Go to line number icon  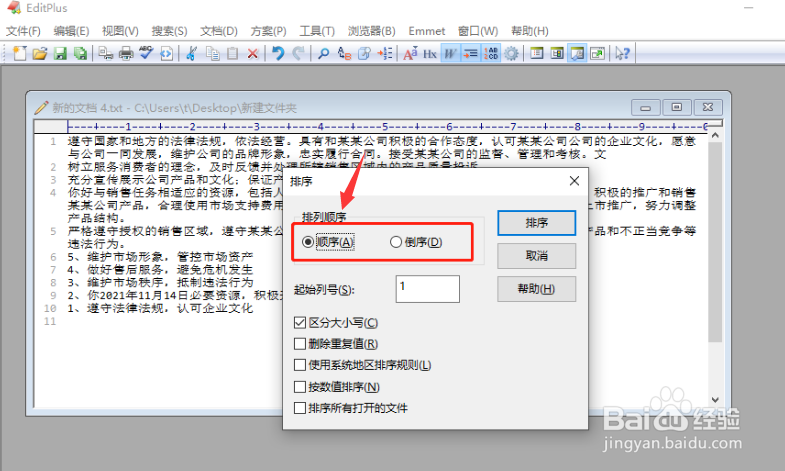tap(385, 53)
